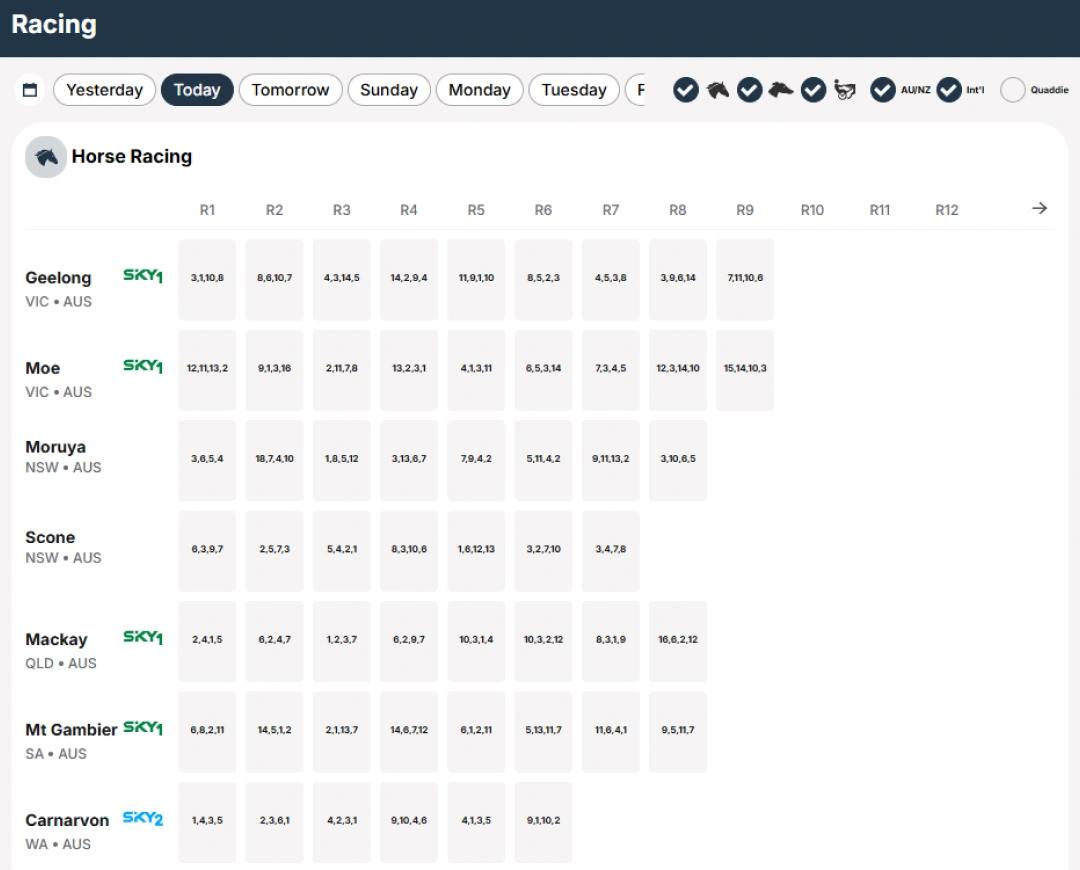Toggle the horse racing filter checkbox

click(x=686, y=90)
